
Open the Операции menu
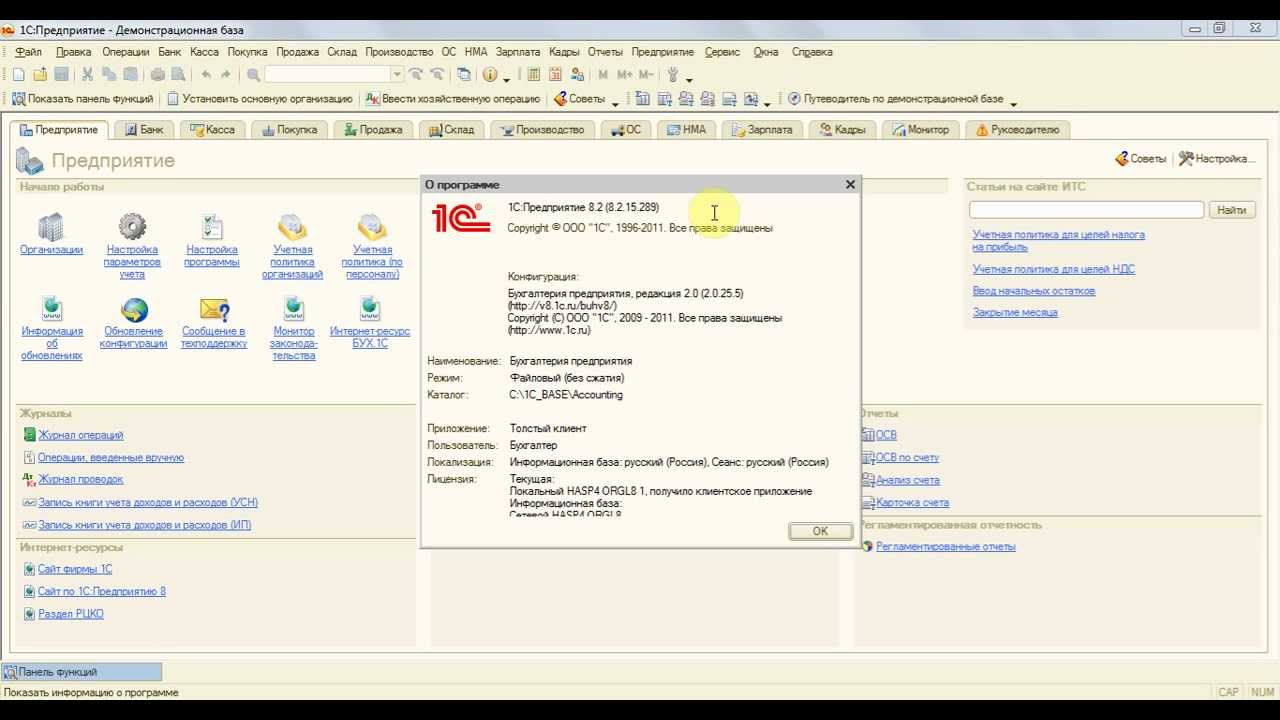(125, 52)
